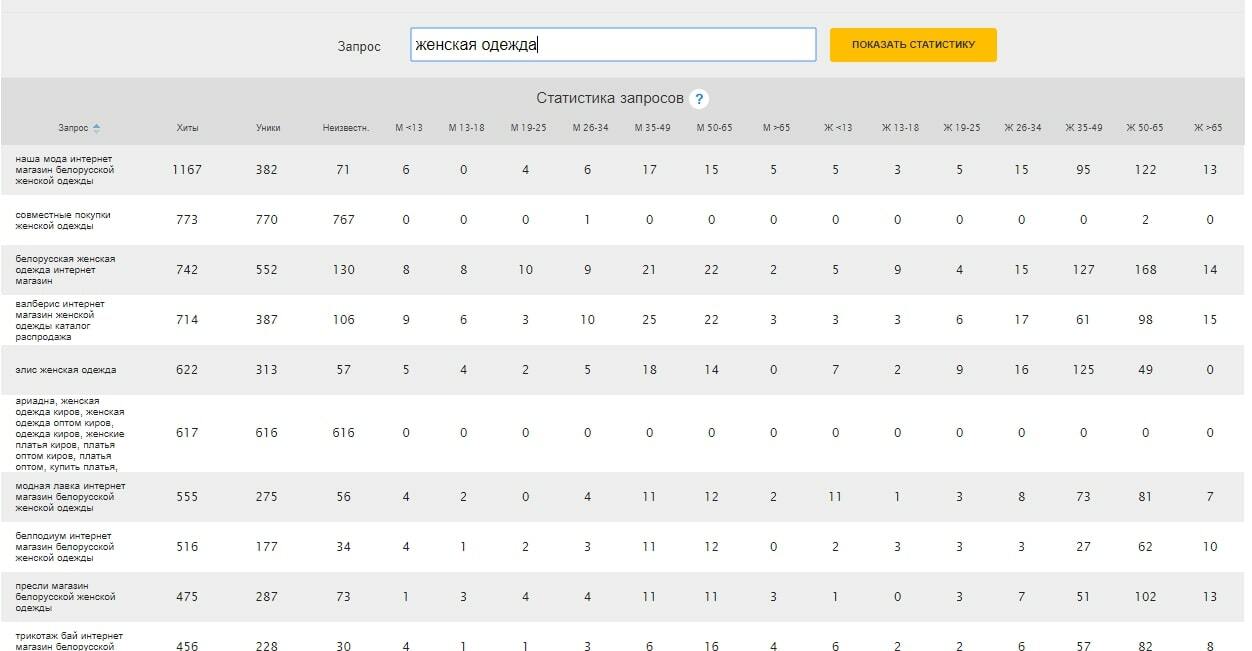This screenshot has height=651, width=1252.
Task: Sort by the Уники column header
Action: (268, 128)
